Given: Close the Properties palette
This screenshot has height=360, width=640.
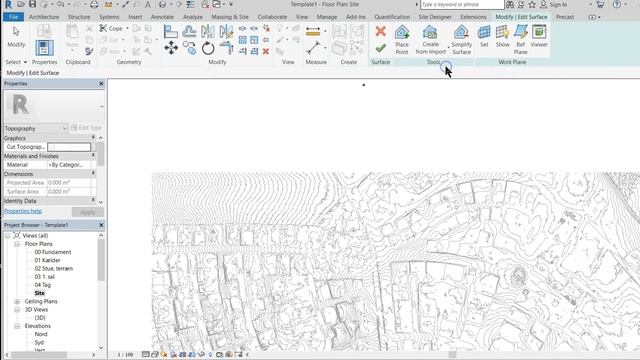Looking at the screenshot, I should (x=101, y=83).
